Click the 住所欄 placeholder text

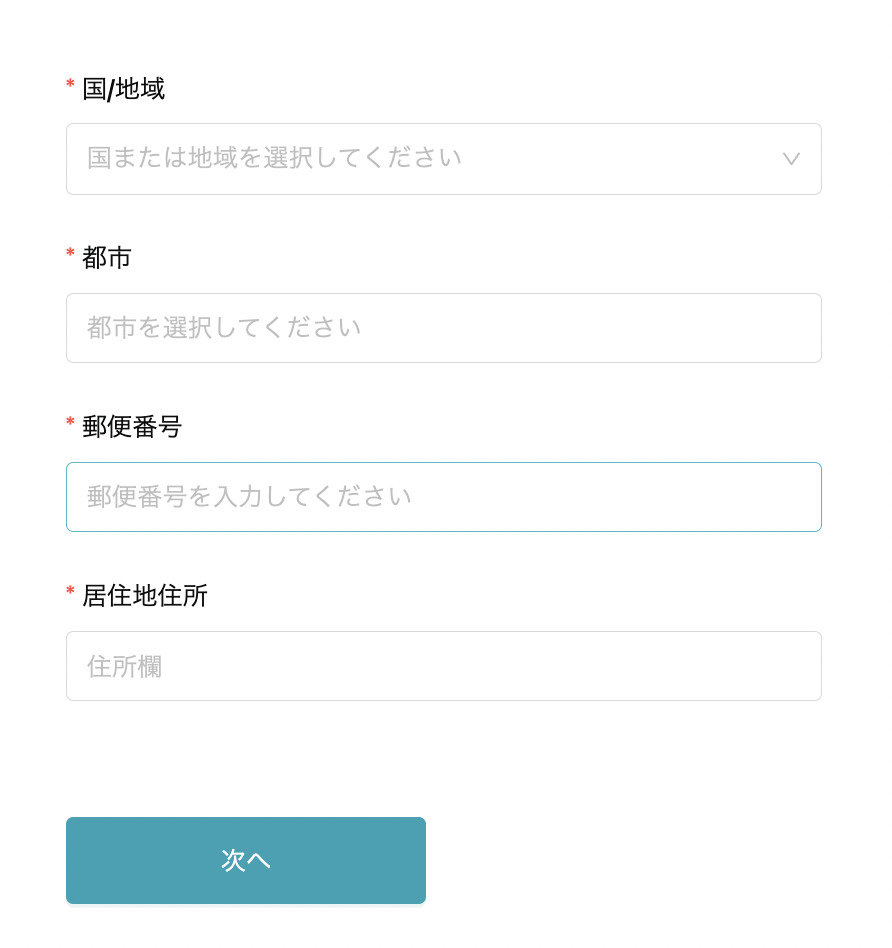[124, 667]
